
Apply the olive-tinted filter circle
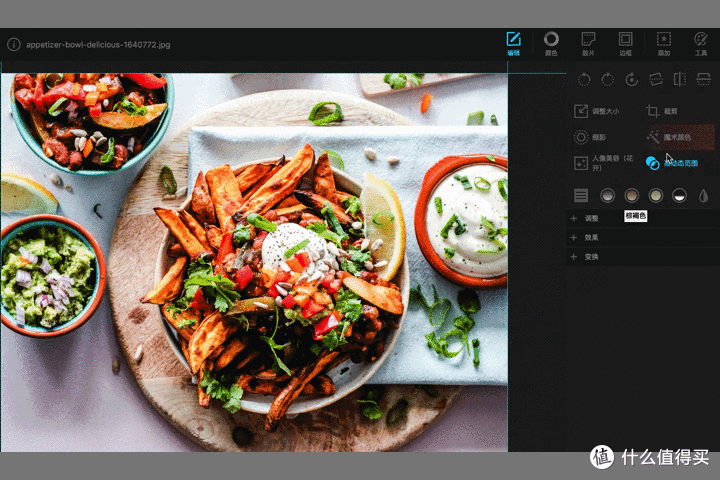[656, 196]
